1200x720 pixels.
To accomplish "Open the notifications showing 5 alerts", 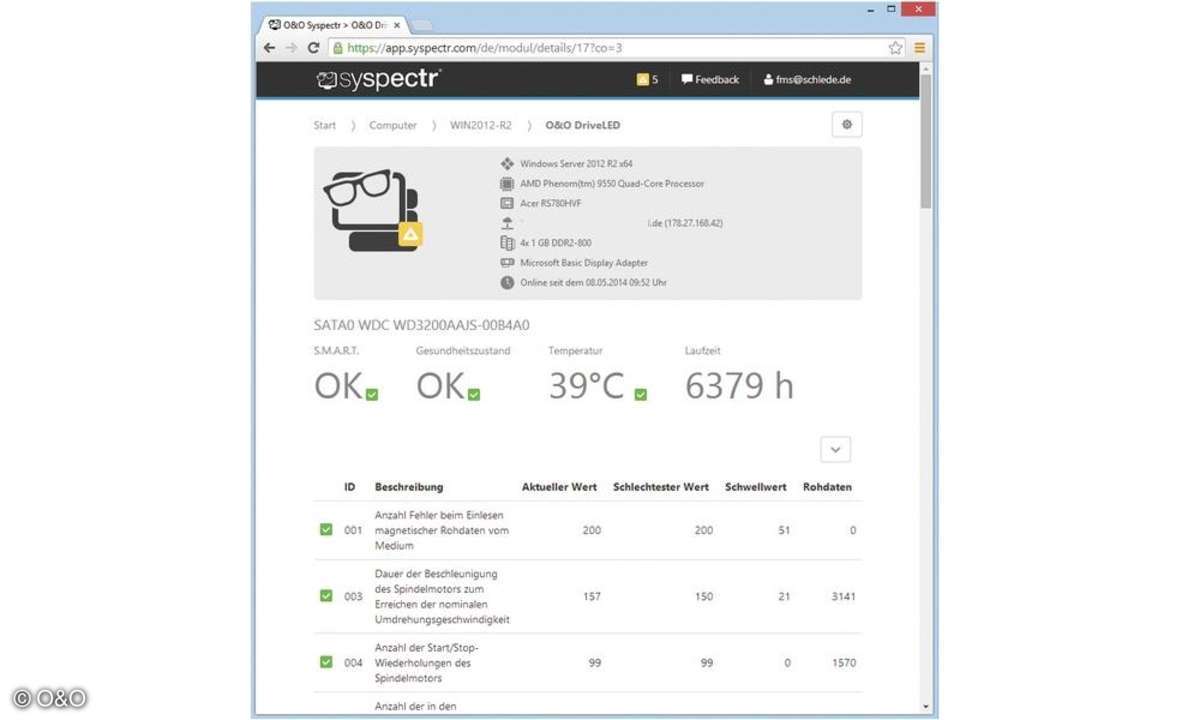I will [647, 79].
